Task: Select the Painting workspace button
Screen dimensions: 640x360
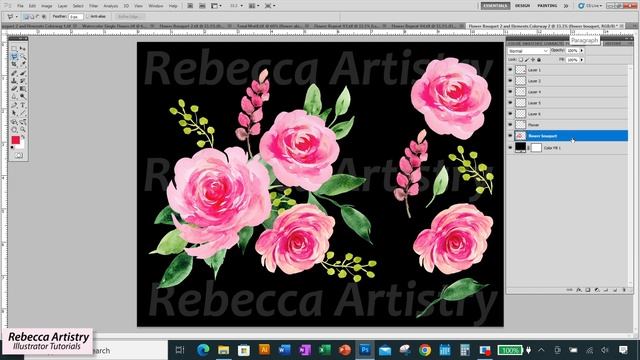Action: pos(547,6)
